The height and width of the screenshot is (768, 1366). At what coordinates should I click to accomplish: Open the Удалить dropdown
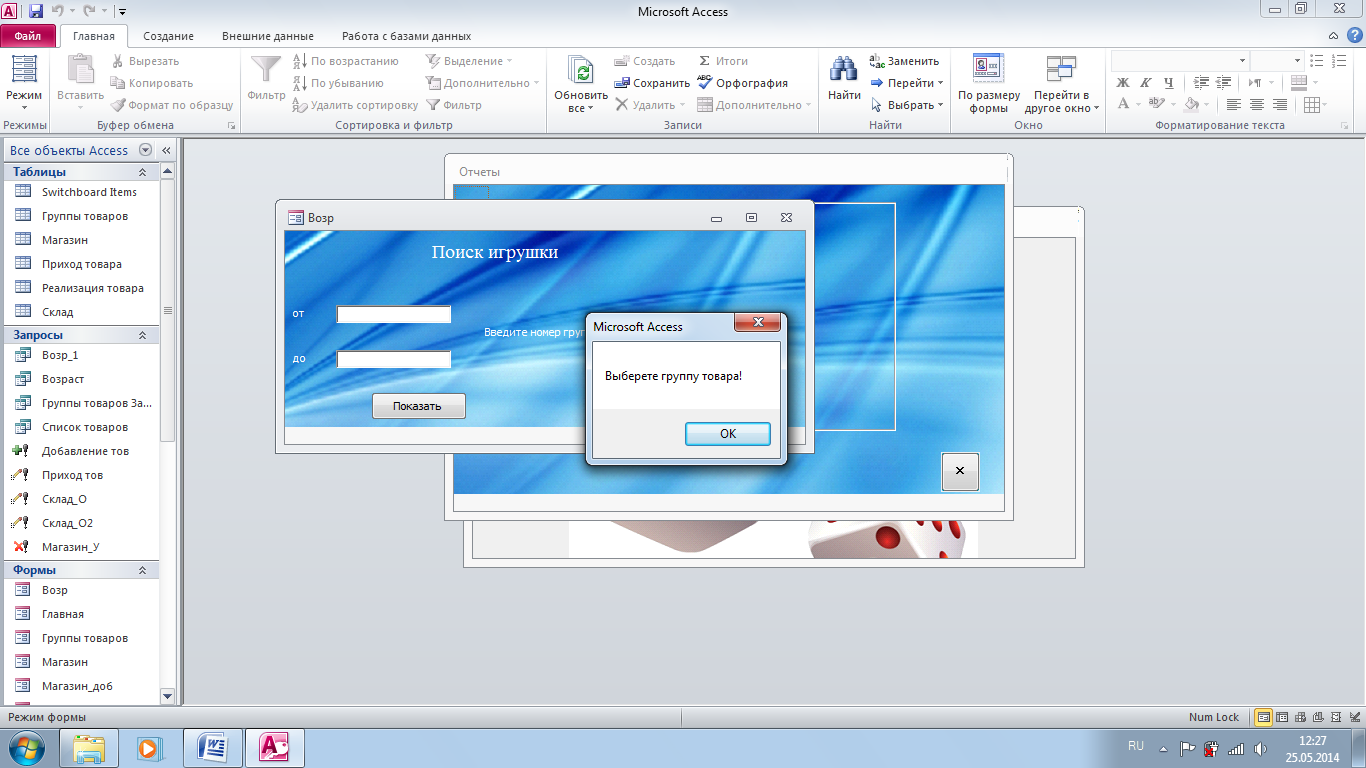(x=650, y=105)
